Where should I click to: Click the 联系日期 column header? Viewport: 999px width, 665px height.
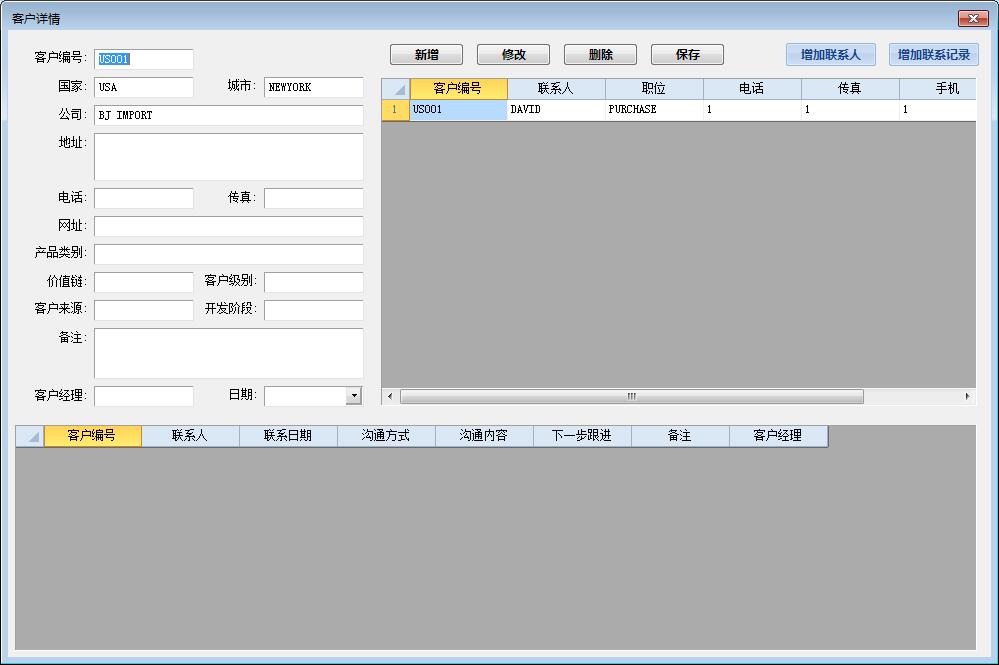[289, 436]
